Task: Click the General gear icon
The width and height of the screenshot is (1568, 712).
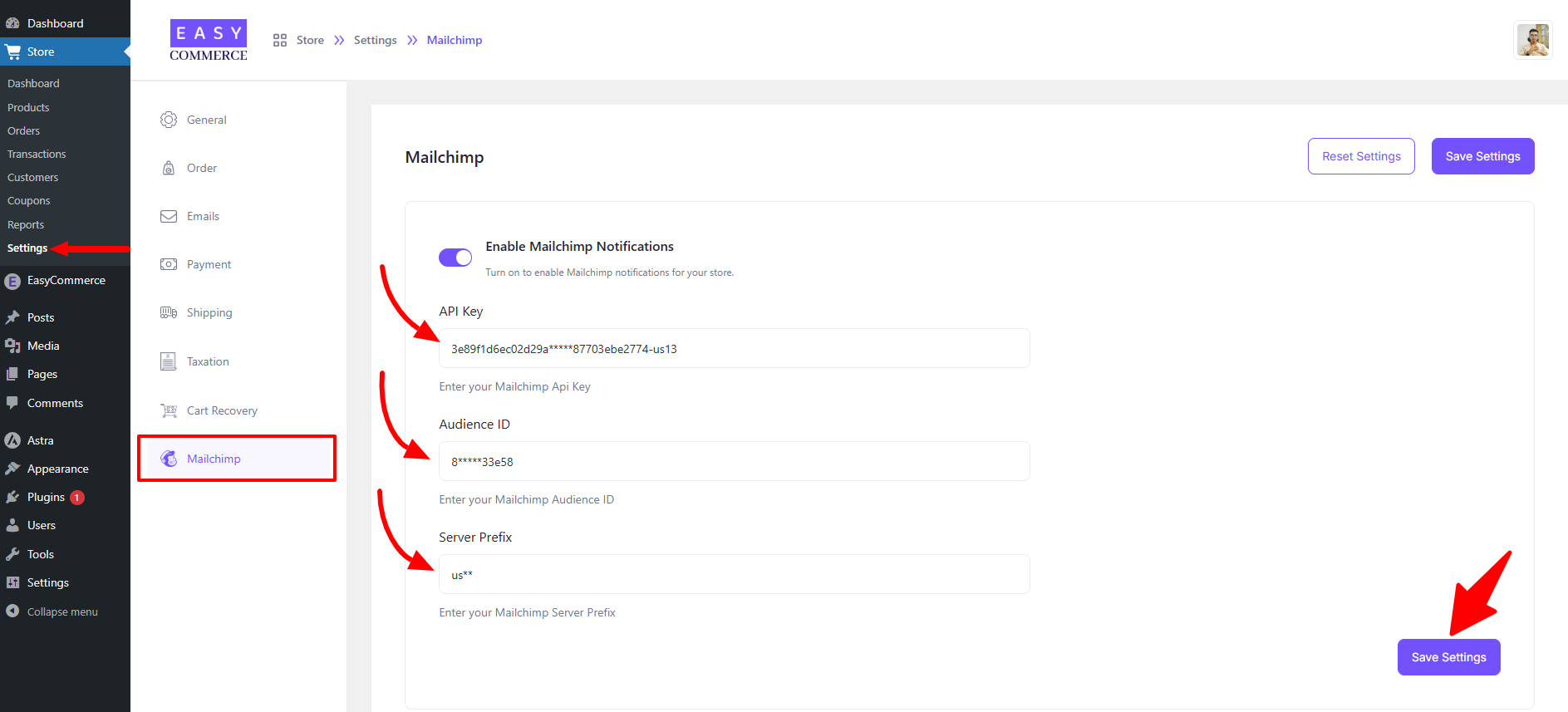Action: (169, 120)
